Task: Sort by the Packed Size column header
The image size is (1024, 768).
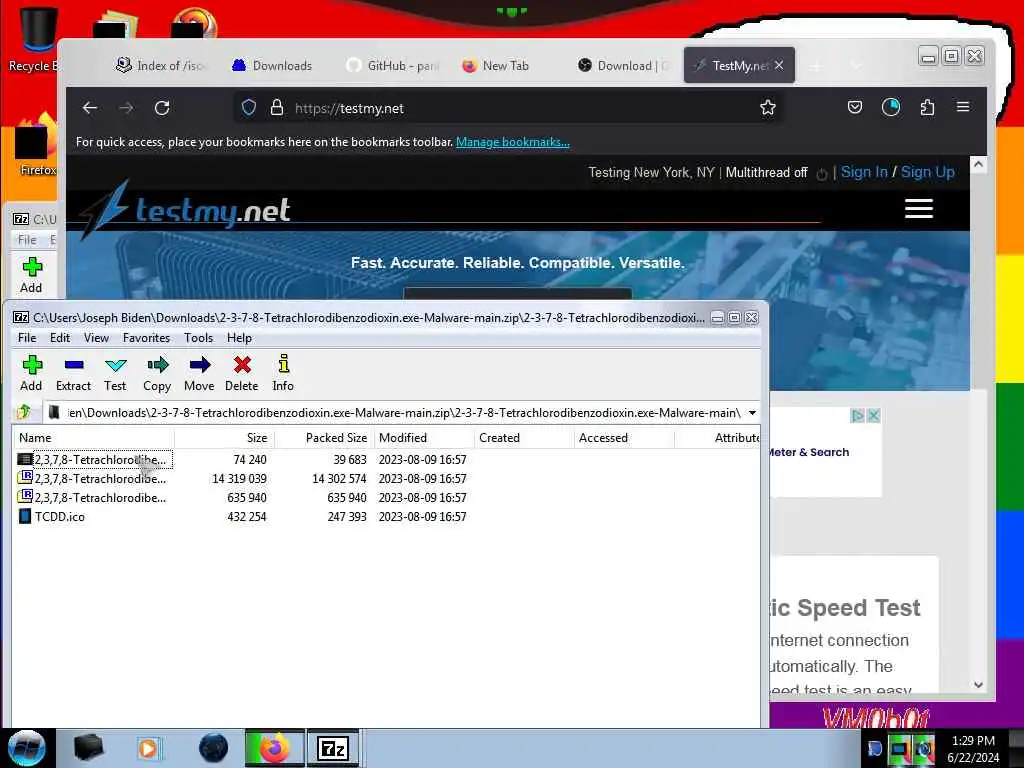Action: coord(324,438)
